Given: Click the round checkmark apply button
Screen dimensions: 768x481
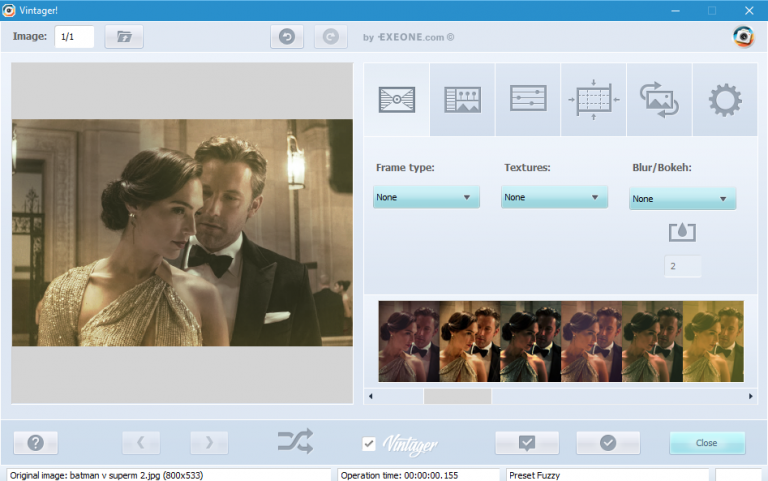Looking at the screenshot, I should click(608, 443).
